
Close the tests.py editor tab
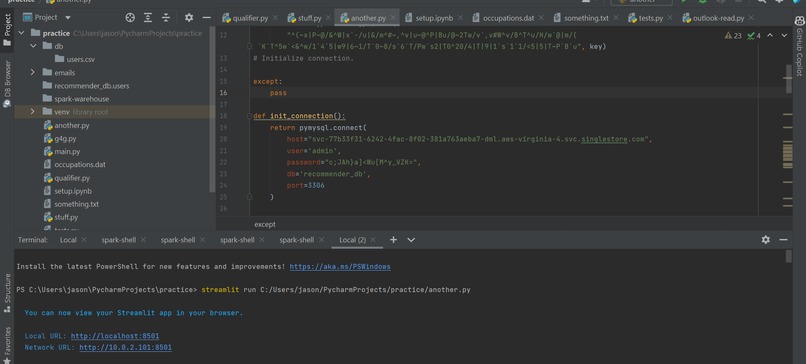coord(670,18)
